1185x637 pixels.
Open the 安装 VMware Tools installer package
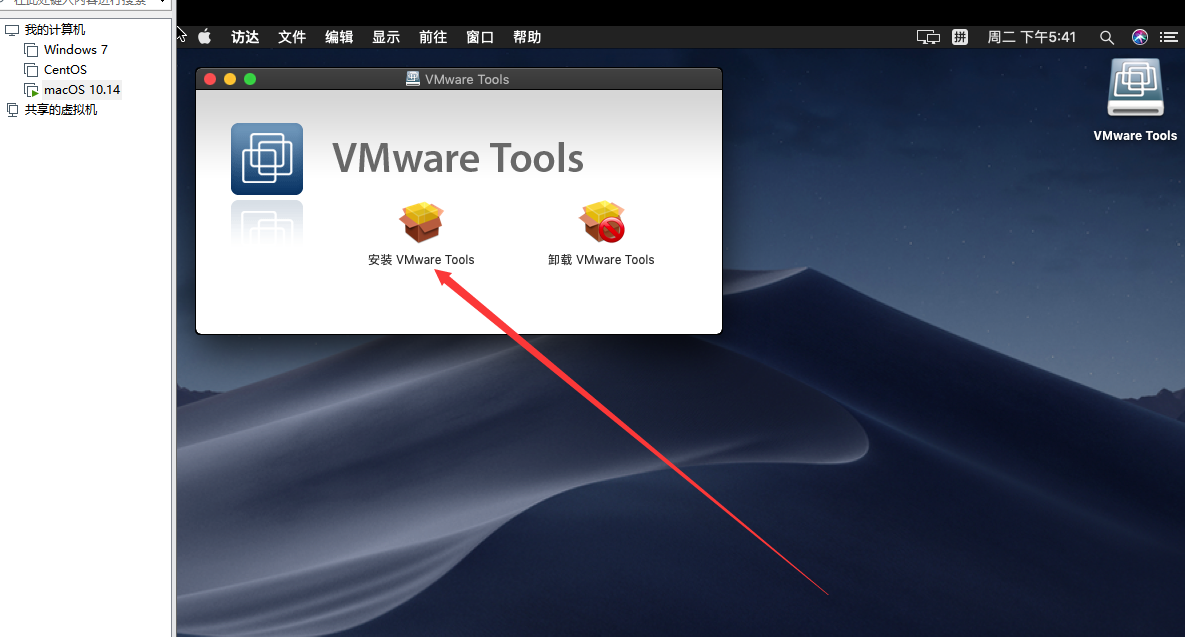pyautogui.click(x=421, y=222)
